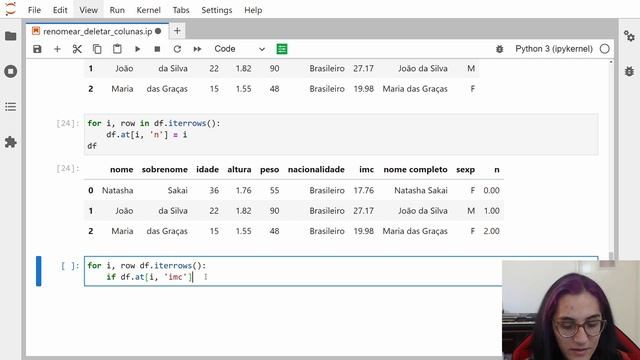The height and width of the screenshot is (360, 640).
Task: Click the 'Natasha Sakai' cell
Action: click(x=420, y=190)
